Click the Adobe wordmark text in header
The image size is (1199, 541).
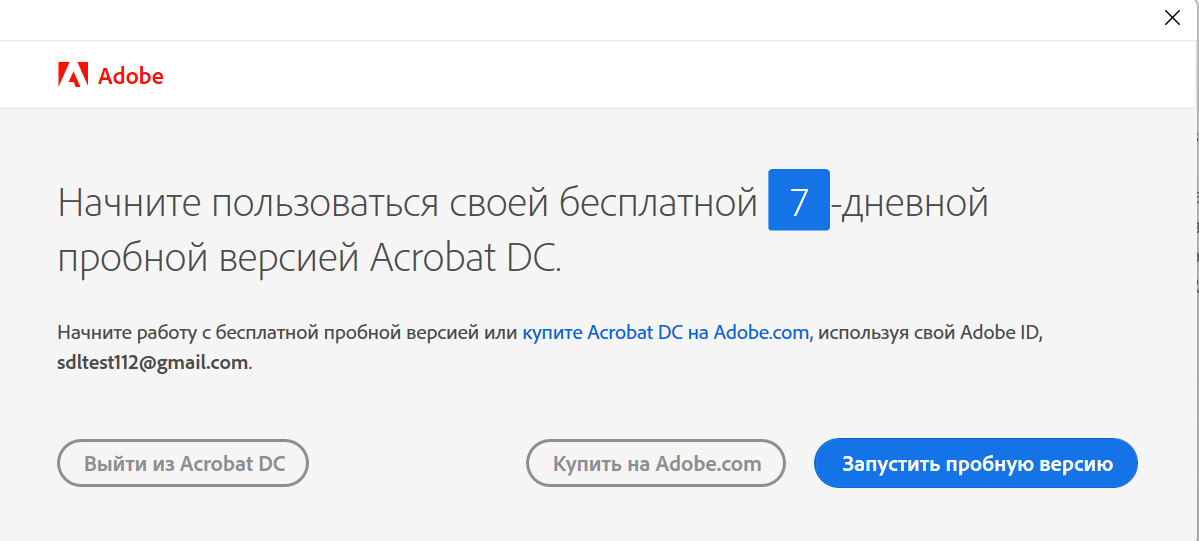(x=131, y=76)
